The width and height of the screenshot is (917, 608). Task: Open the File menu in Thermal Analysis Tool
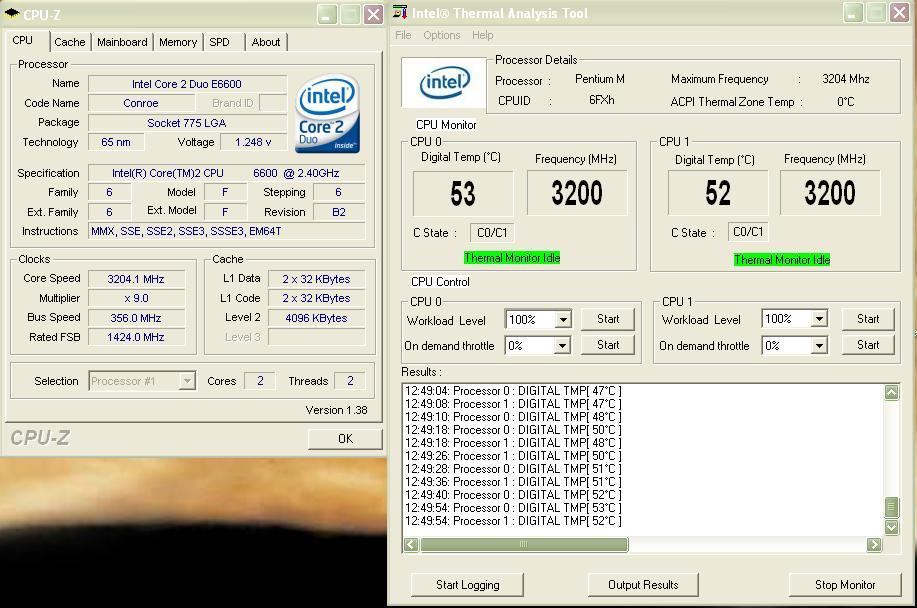tap(403, 35)
